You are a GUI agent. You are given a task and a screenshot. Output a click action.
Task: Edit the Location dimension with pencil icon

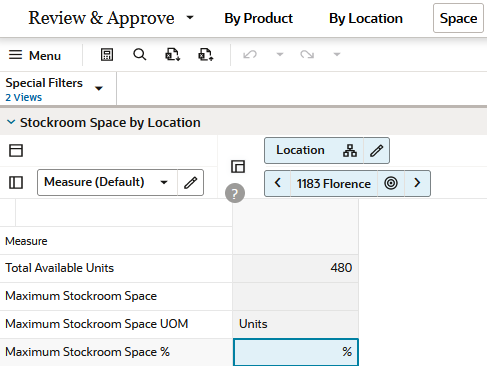377,151
